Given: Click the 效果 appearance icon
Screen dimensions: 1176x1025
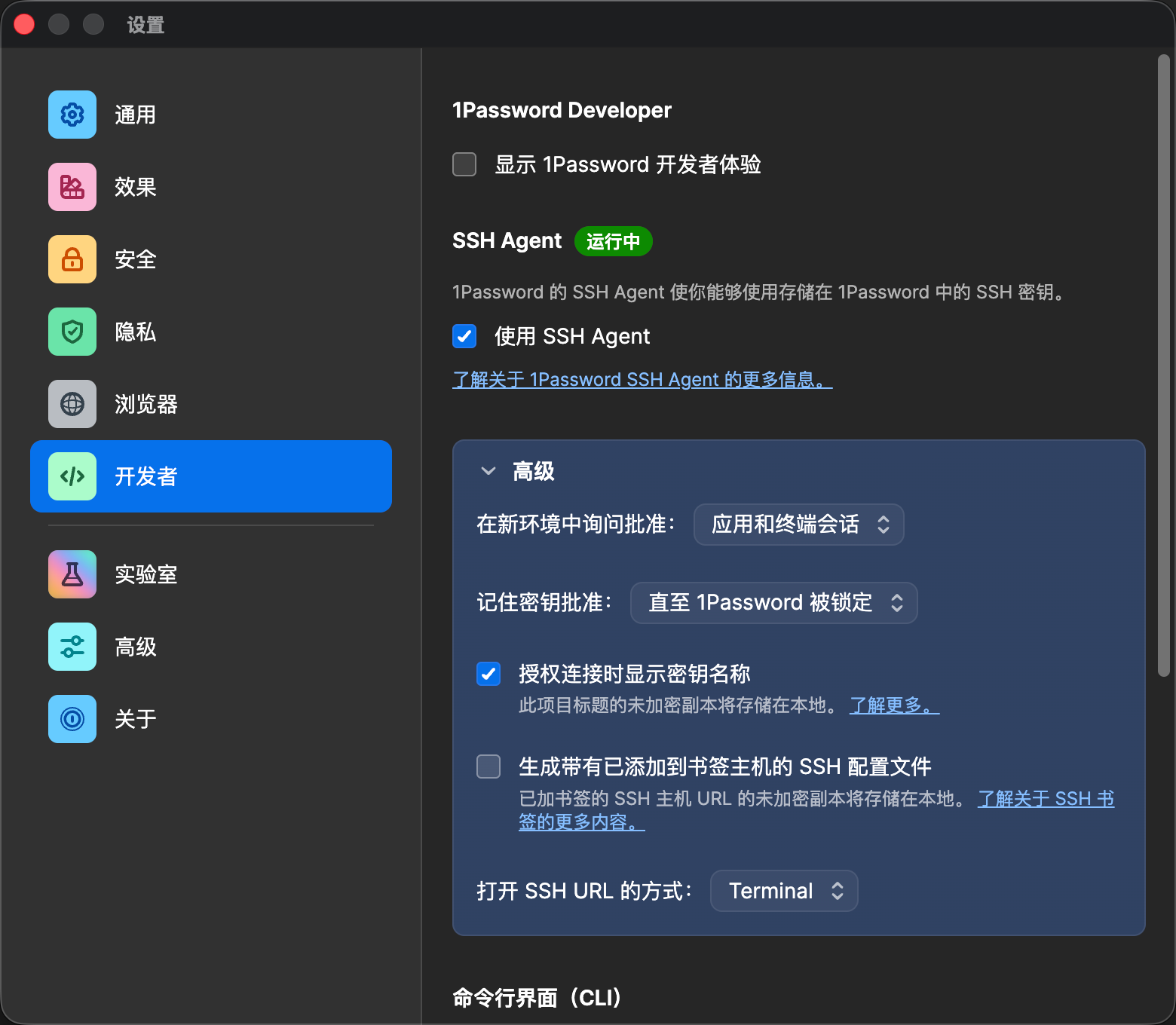Looking at the screenshot, I should pyautogui.click(x=72, y=187).
